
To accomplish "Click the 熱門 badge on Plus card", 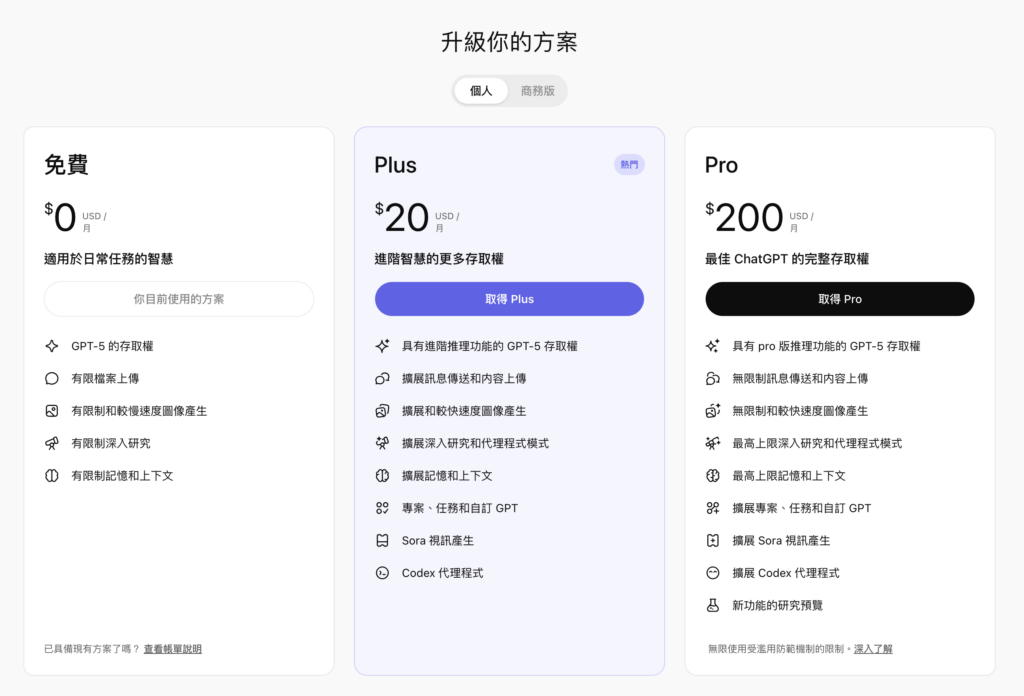I will pyautogui.click(x=630, y=165).
